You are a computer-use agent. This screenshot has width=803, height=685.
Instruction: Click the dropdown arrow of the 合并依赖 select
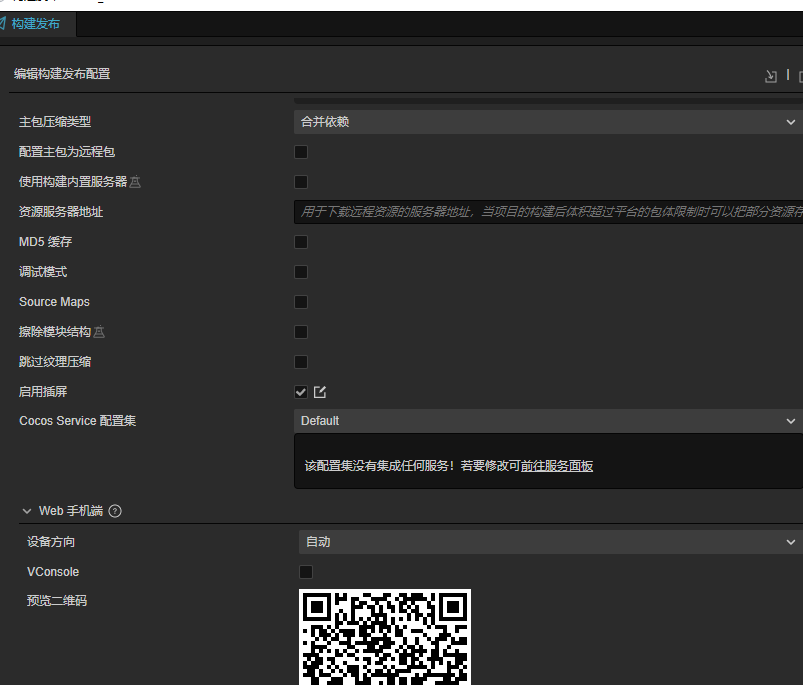(791, 122)
